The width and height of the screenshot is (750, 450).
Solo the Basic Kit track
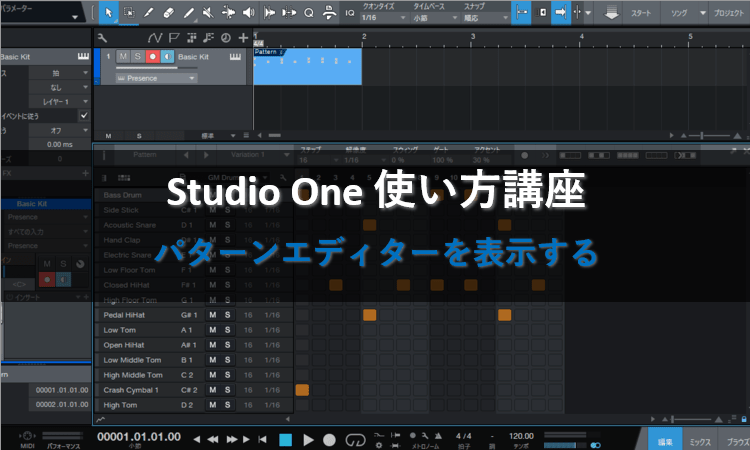coord(138,56)
